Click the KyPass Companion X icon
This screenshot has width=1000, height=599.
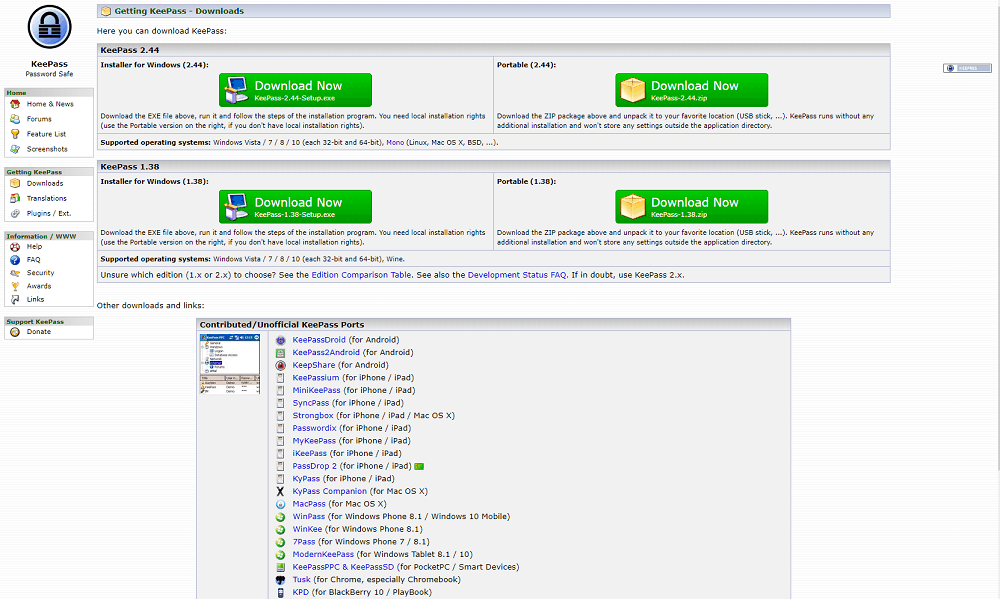[x=280, y=492]
